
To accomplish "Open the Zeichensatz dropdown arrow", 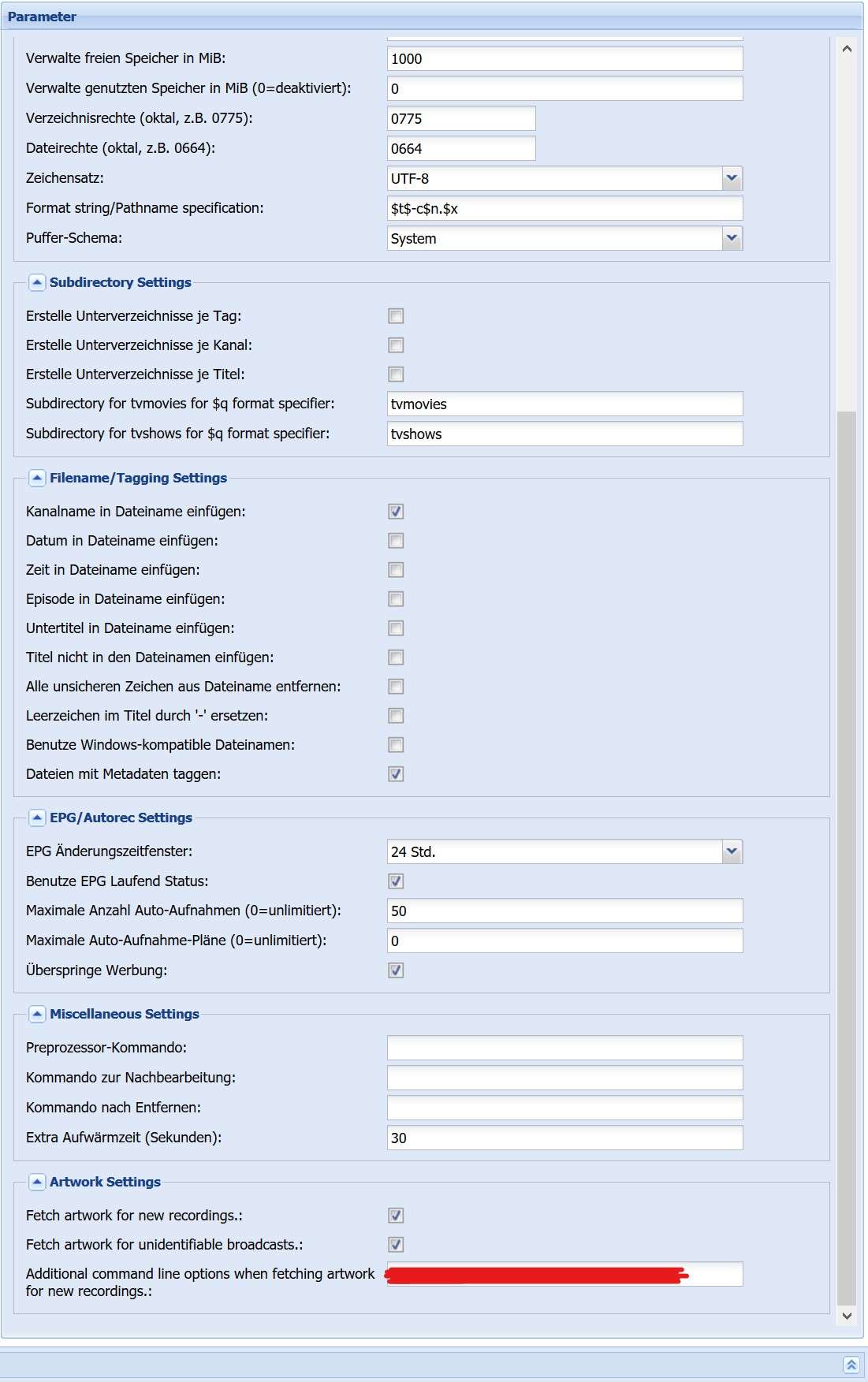I will pyautogui.click(x=732, y=178).
